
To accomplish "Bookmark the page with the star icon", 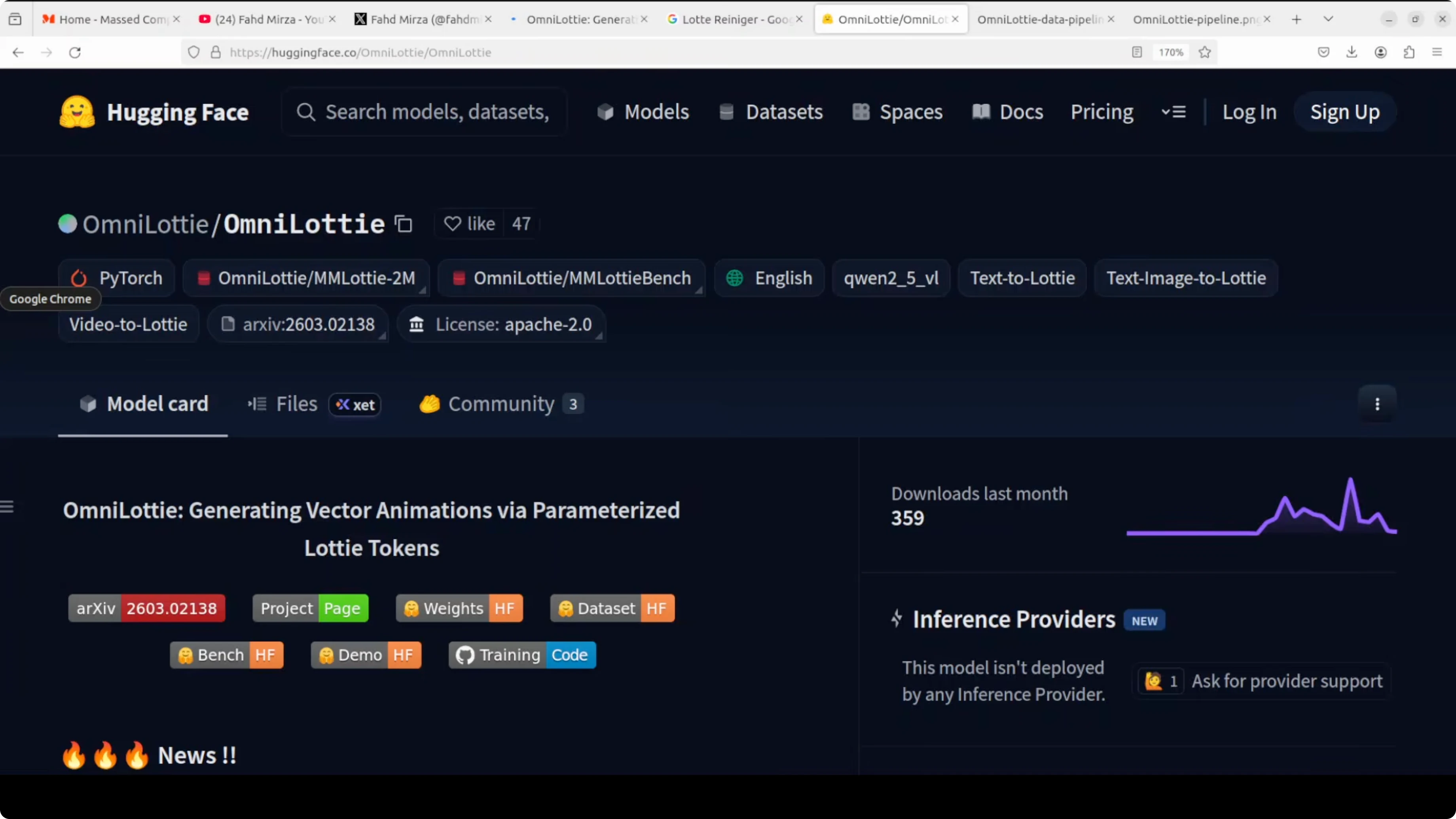I will click(1204, 52).
